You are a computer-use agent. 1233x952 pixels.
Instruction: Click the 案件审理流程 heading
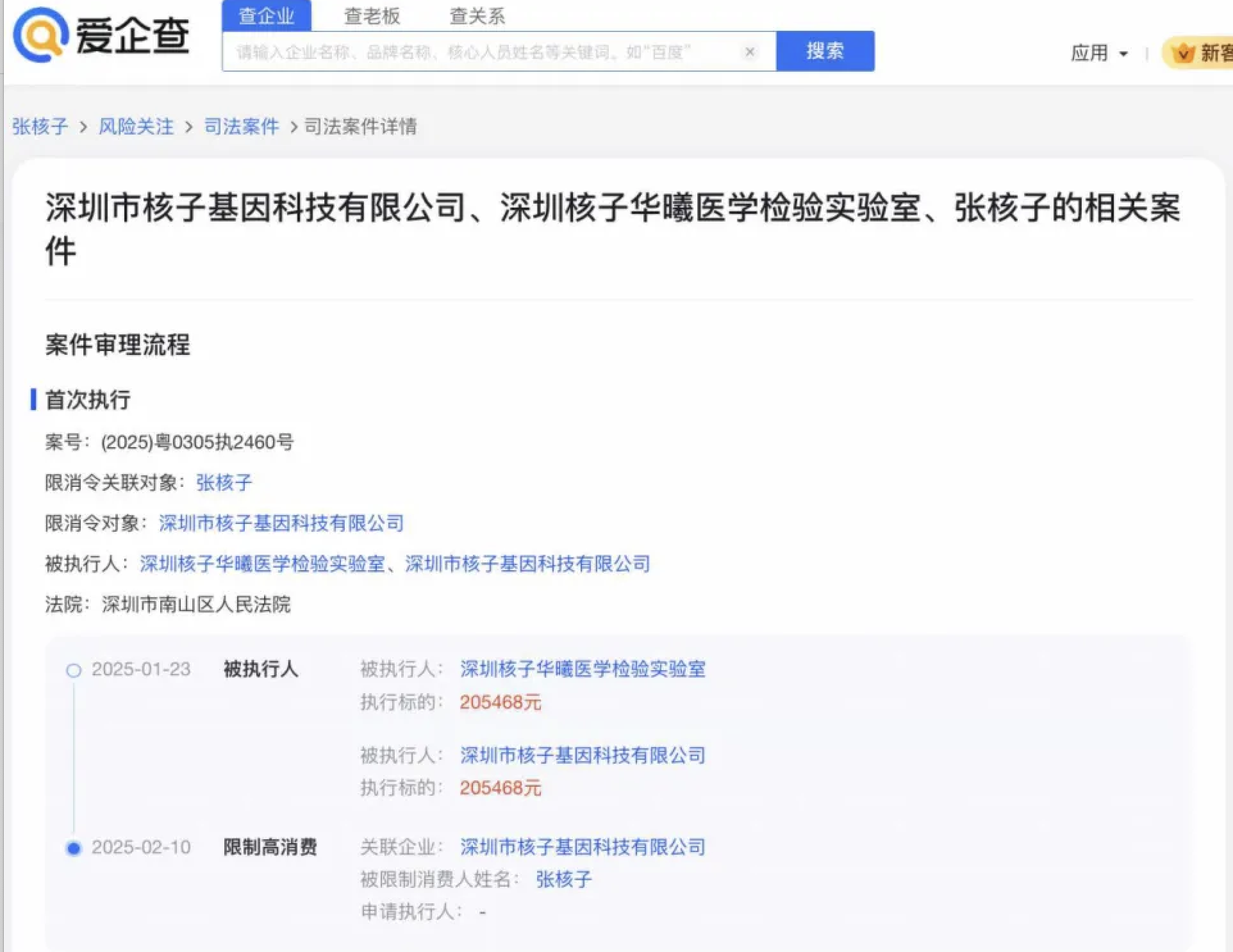coord(118,345)
